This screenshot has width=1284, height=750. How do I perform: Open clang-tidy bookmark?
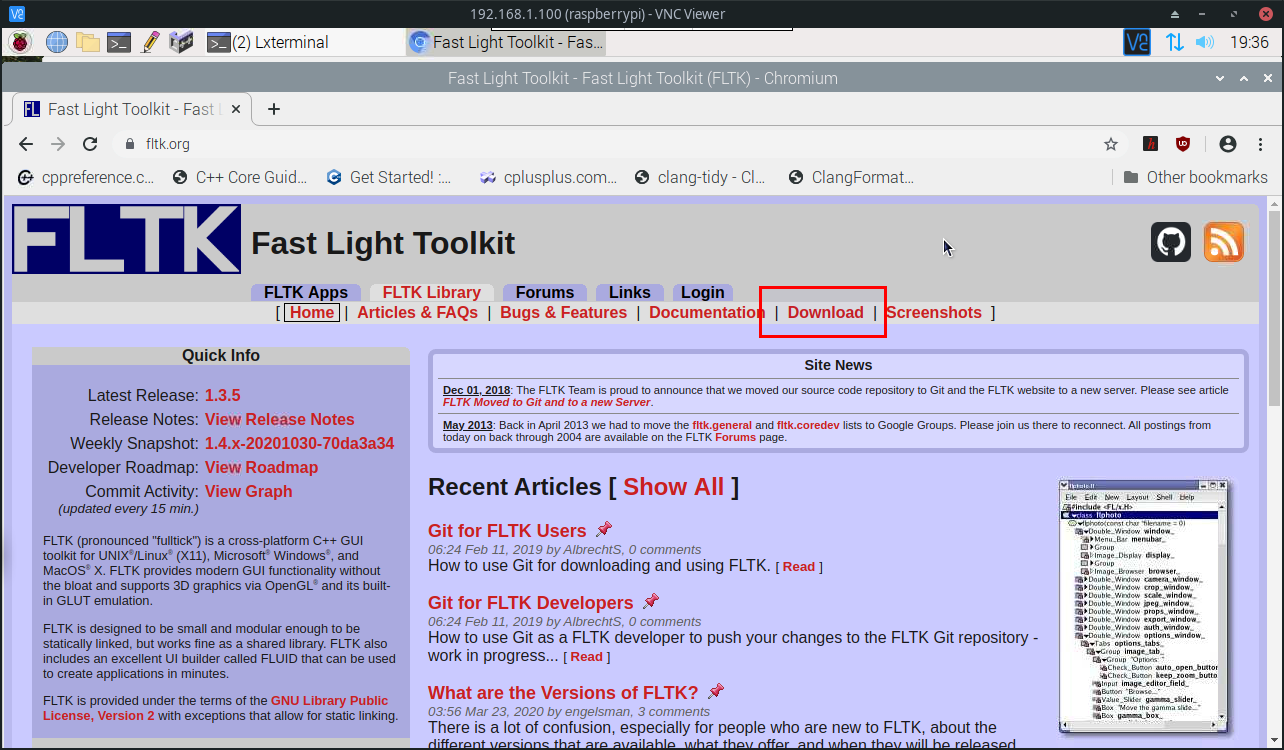[x=701, y=177]
